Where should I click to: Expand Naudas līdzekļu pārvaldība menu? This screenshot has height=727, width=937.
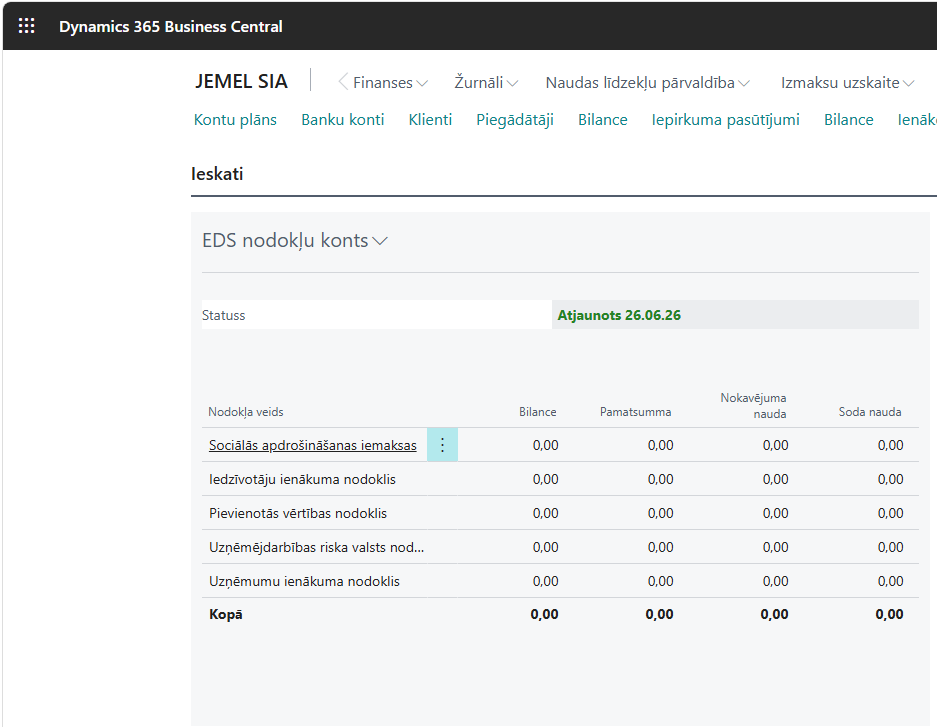pyautogui.click(x=647, y=82)
